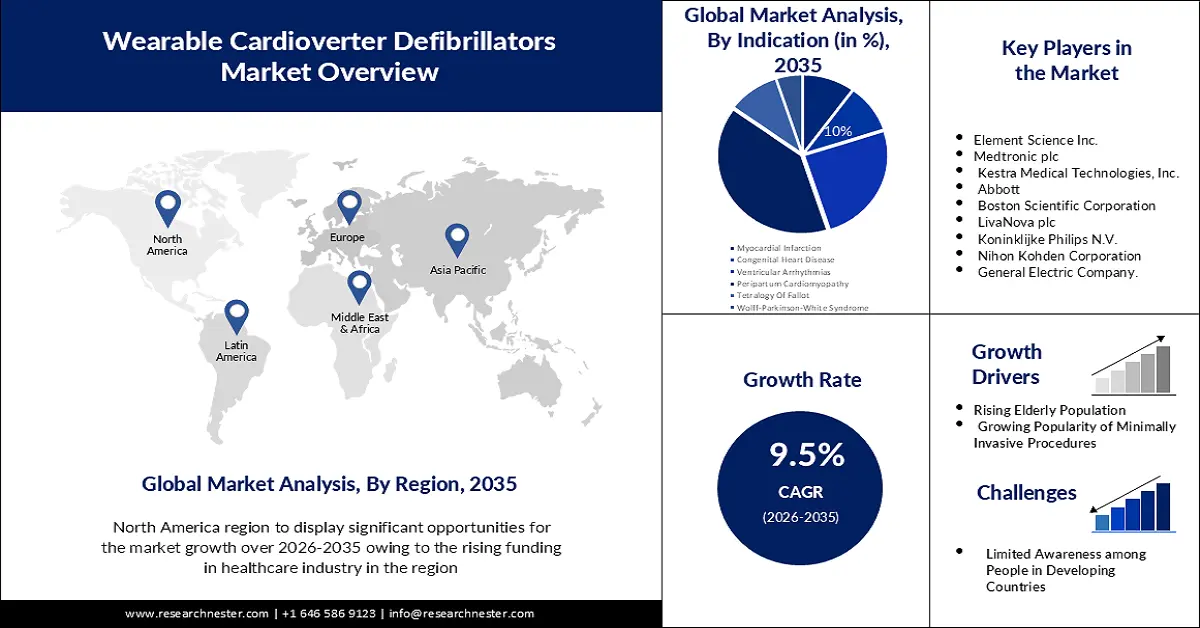1200x628 pixels.
Task: Click the Latin America location pin
Action: click(x=236, y=316)
